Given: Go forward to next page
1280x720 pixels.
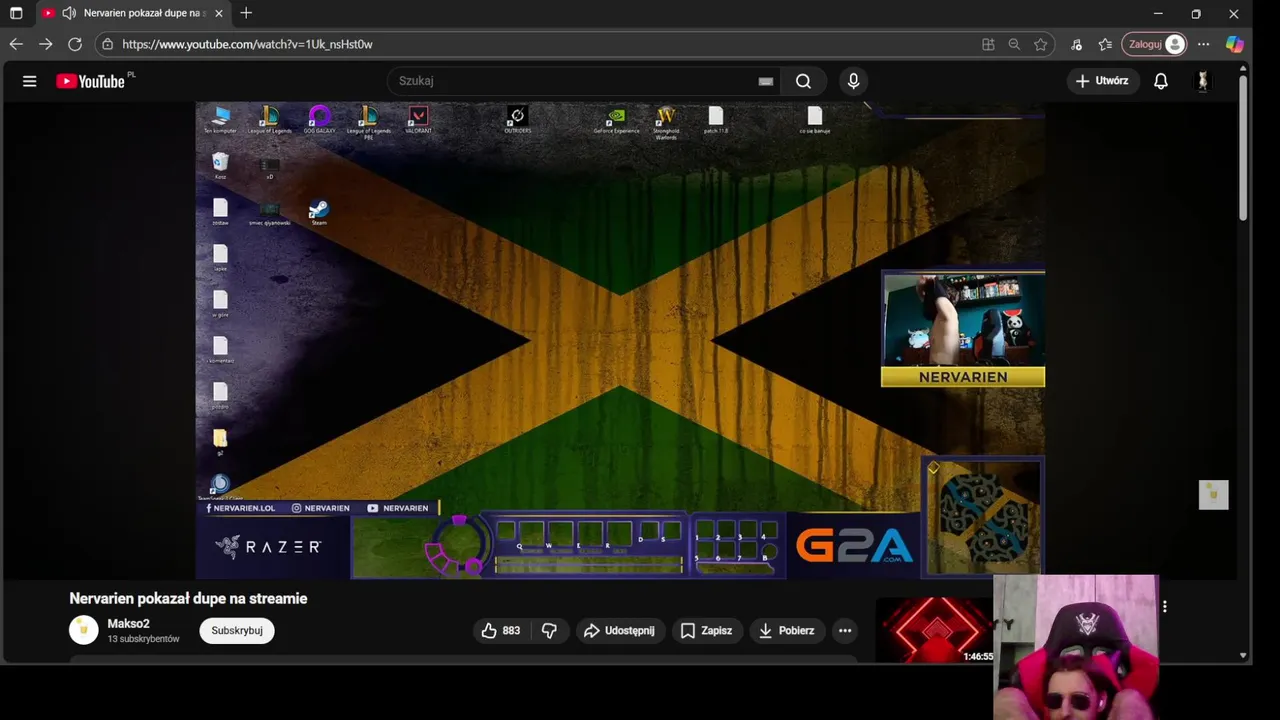Looking at the screenshot, I should [45, 44].
